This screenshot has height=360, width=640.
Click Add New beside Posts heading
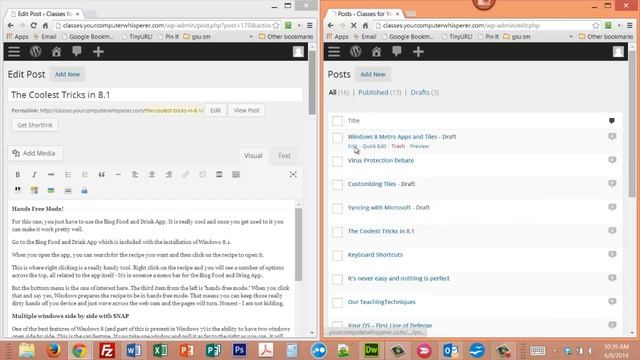coord(373,74)
